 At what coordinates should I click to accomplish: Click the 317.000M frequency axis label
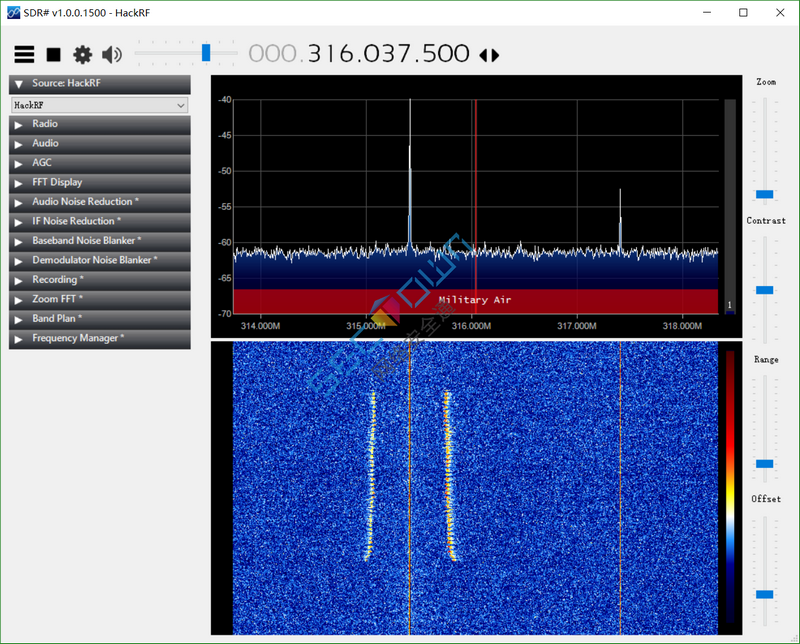pos(577,326)
